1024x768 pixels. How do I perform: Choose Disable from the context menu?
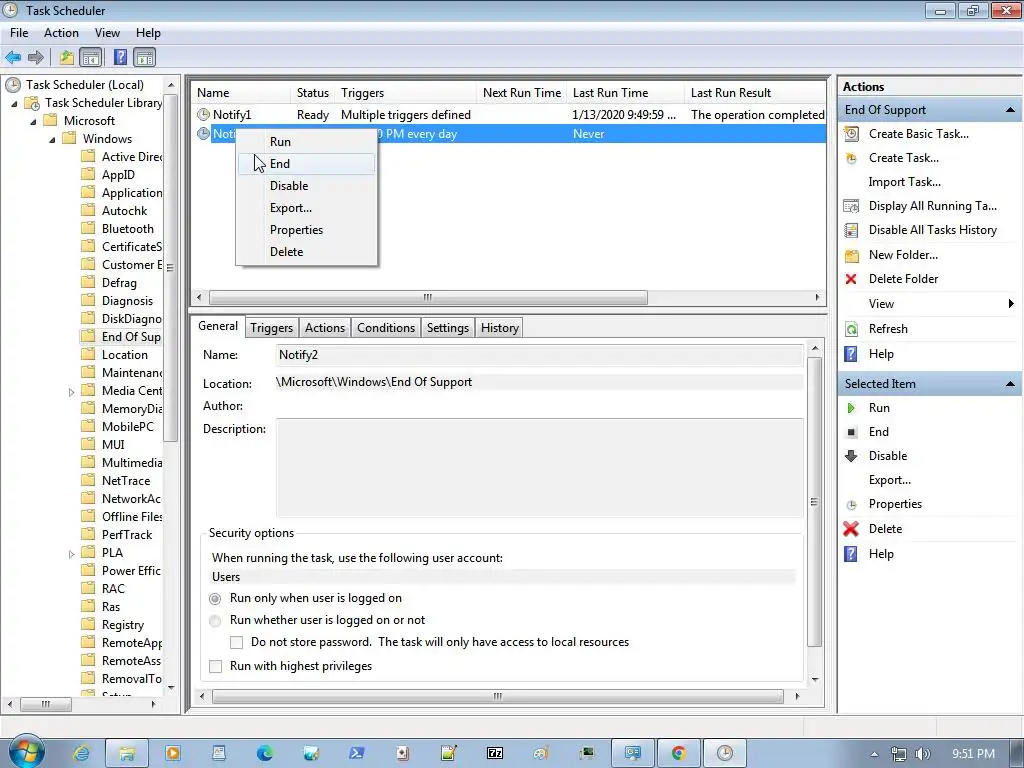306,186
